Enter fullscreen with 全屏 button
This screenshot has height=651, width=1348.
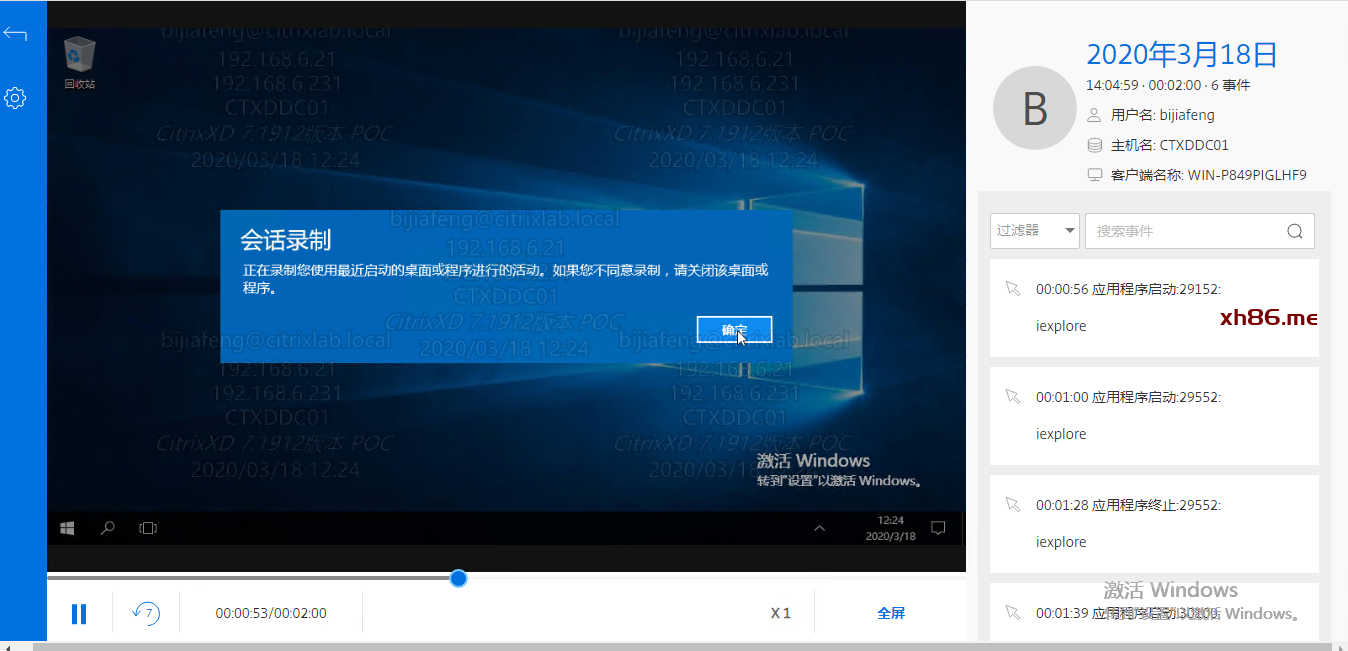[x=890, y=613]
